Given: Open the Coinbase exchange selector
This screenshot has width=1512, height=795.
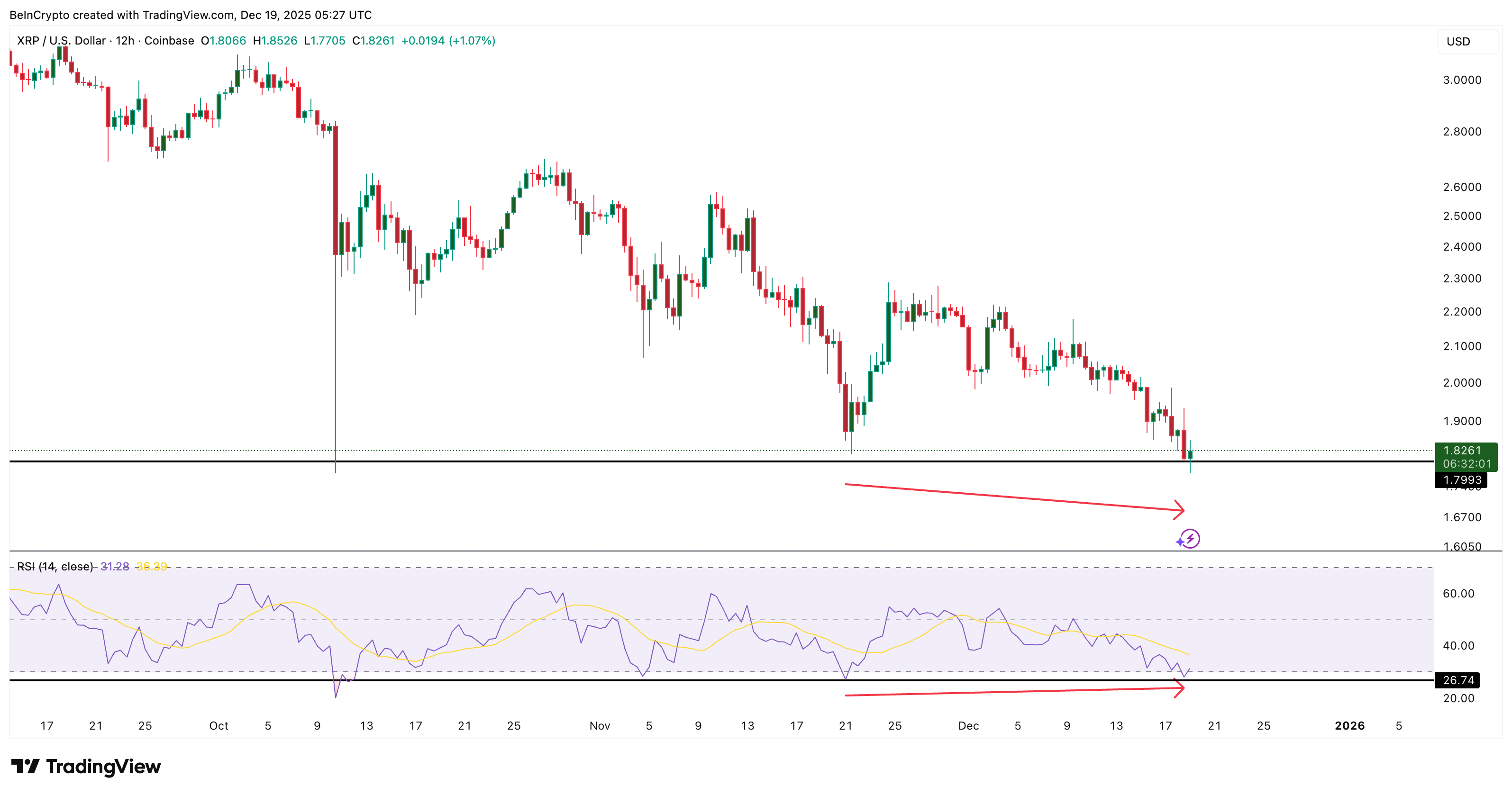Looking at the screenshot, I should tap(169, 41).
